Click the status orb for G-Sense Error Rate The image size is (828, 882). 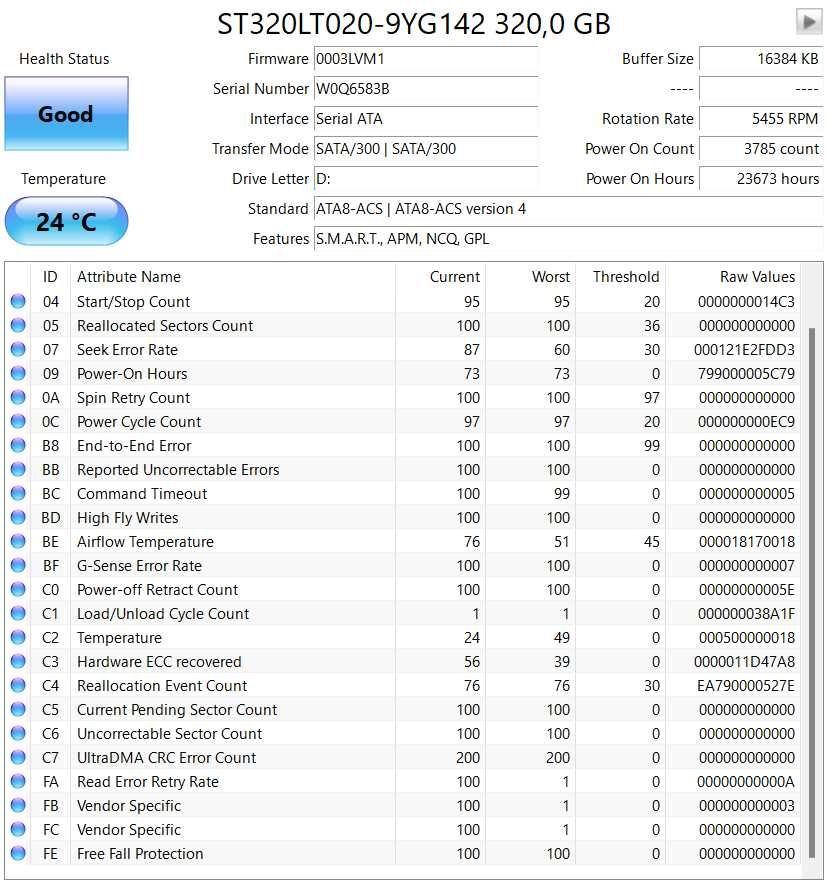pyautogui.click(x=18, y=565)
